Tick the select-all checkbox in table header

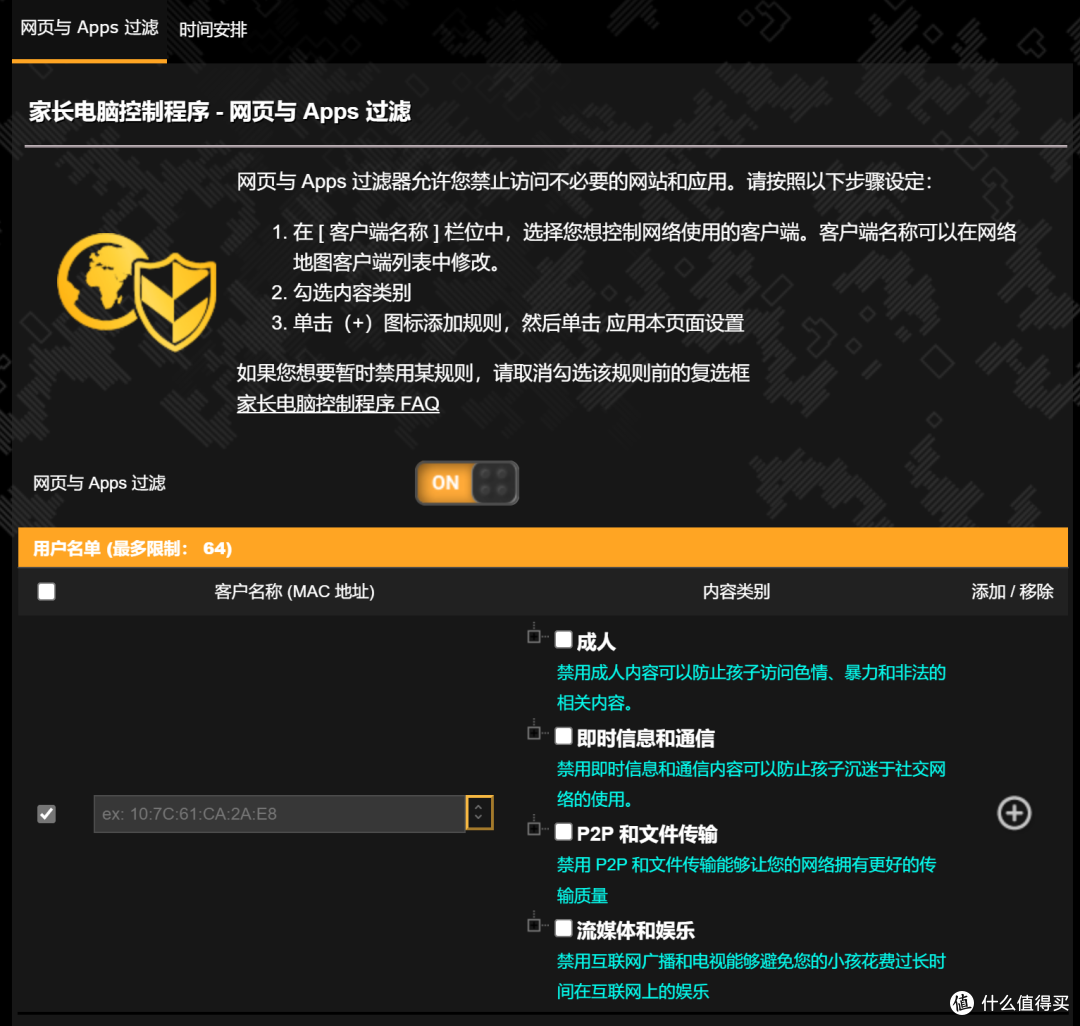(47, 591)
